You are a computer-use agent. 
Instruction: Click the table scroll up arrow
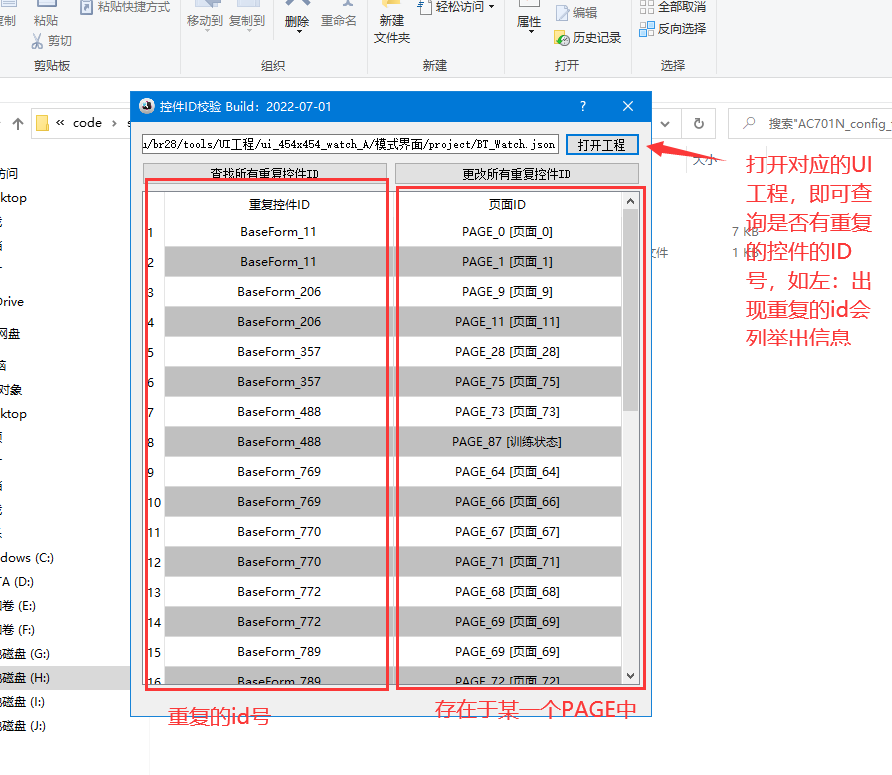point(630,201)
